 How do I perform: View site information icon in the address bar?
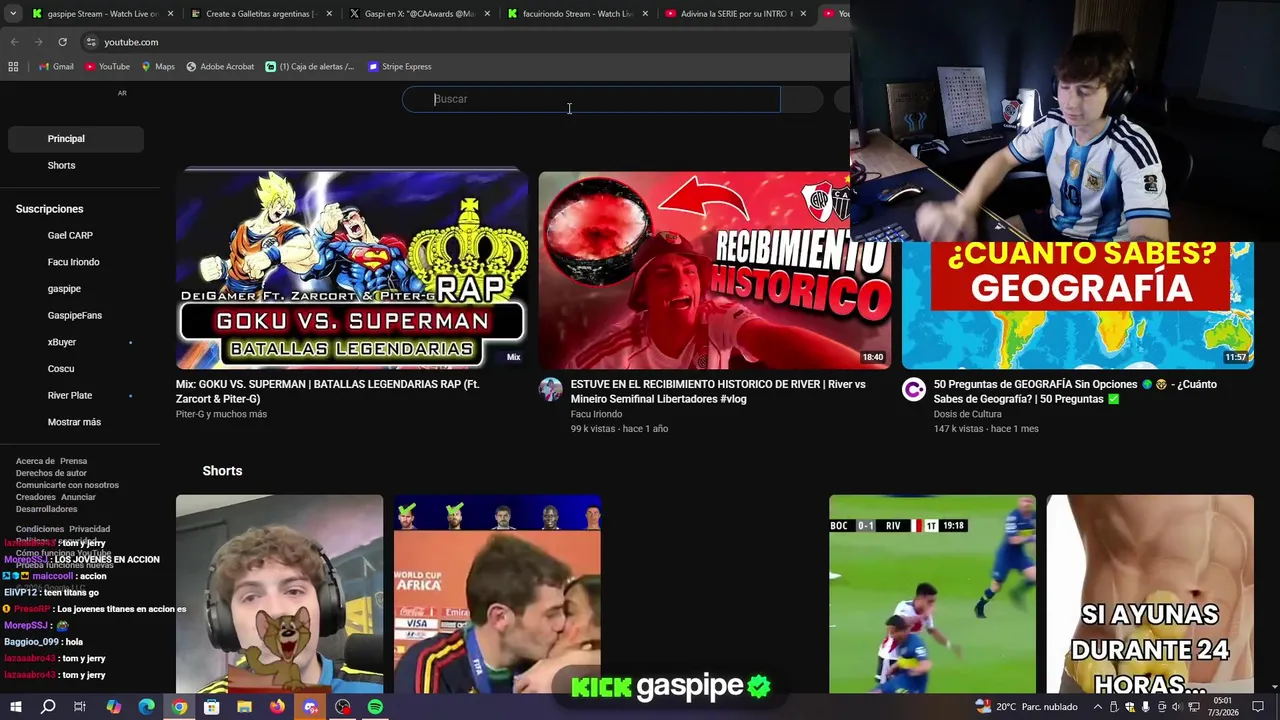(x=91, y=42)
